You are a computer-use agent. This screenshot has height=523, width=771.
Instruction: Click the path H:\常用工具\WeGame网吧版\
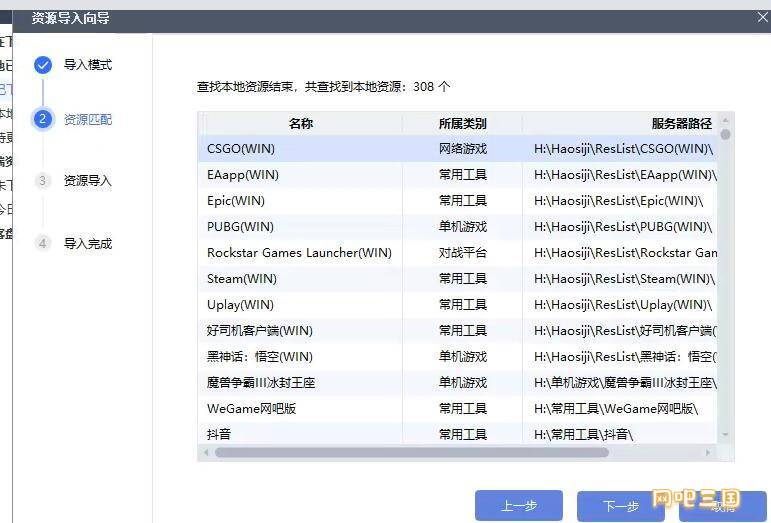point(616,408)
